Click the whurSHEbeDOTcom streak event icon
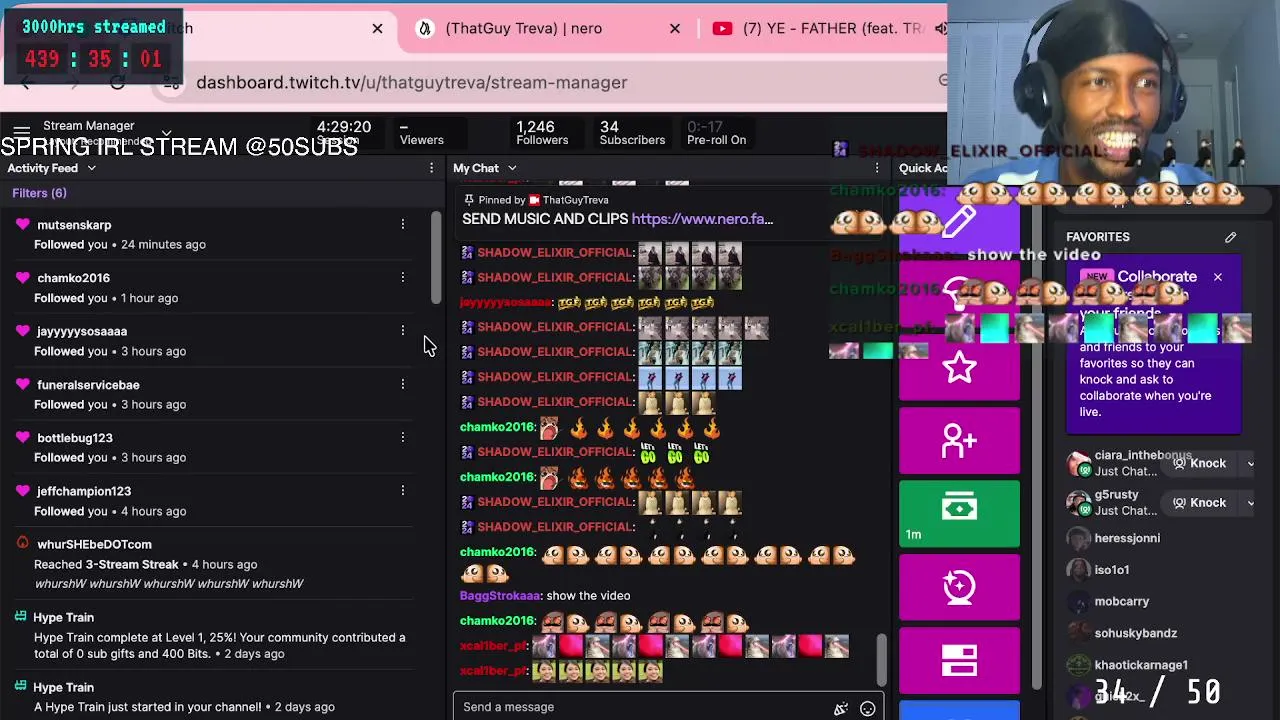 click(x=22, y=543)
